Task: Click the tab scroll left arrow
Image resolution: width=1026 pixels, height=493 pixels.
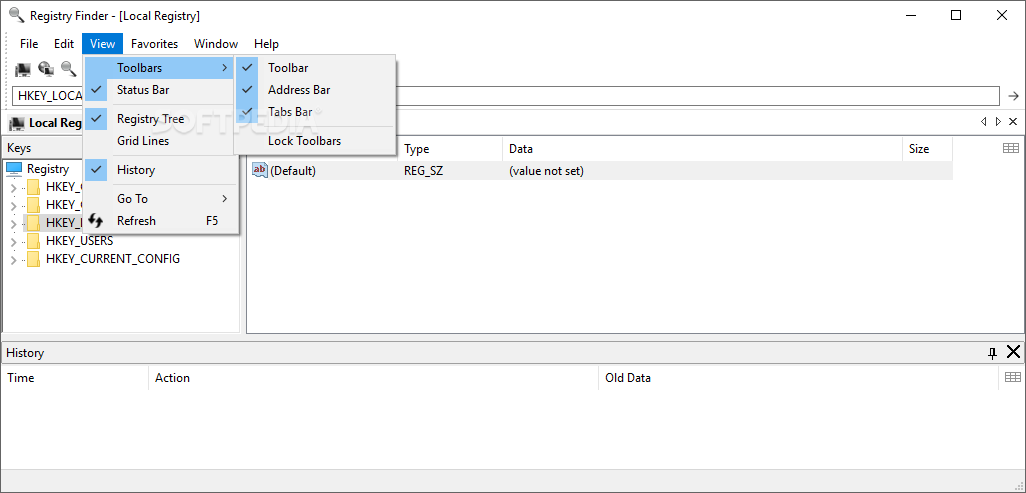Action: click(x=983, y=122)
